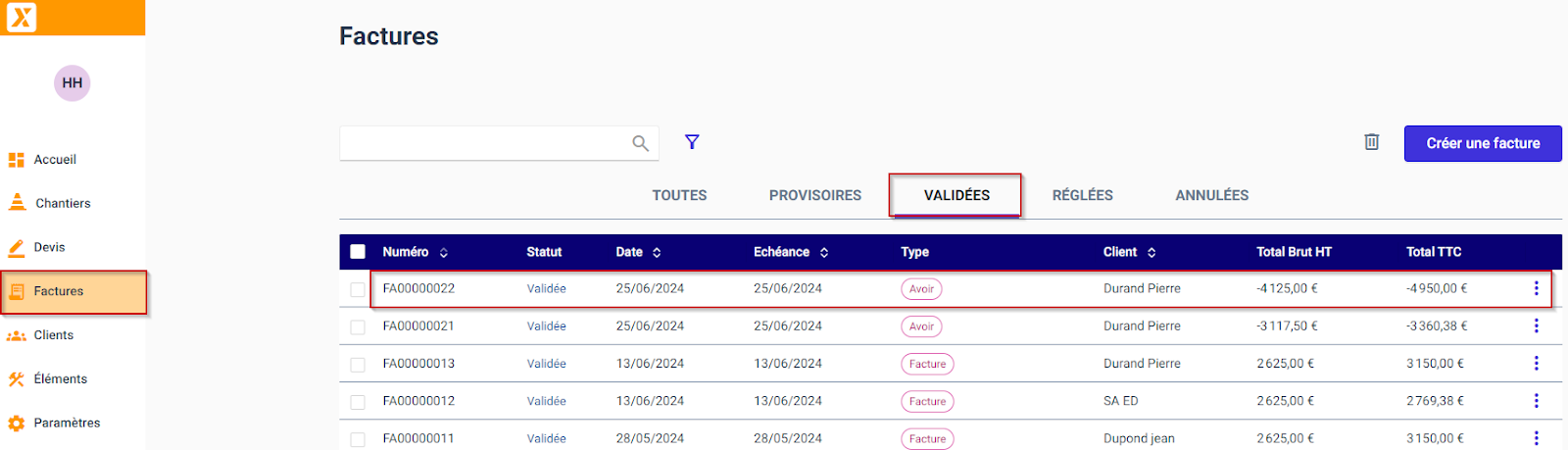The width and height of the screenshot is (1568, 450).
Task: Click the trash delete icon
Action: pyautogui.click(x=1372, y=142)
